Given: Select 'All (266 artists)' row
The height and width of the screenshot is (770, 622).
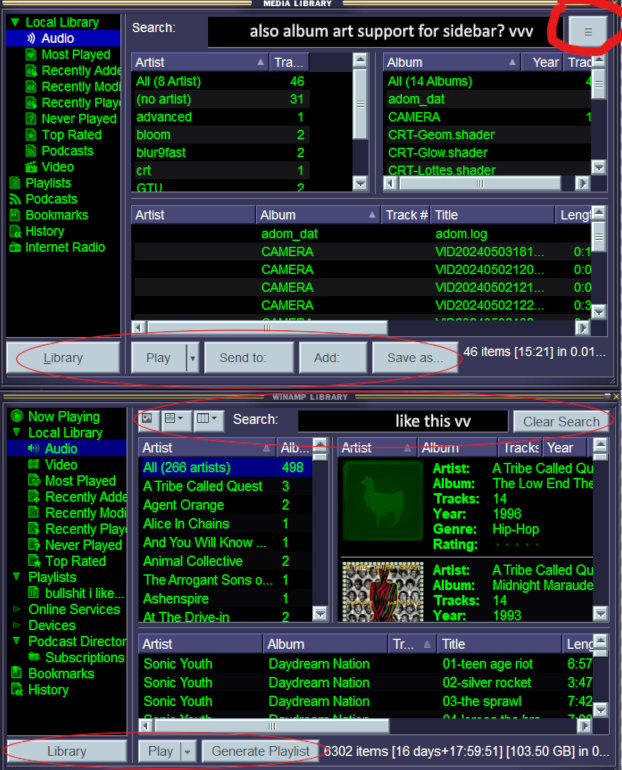Looking at the screenshot, I should [x=226, y=468].
